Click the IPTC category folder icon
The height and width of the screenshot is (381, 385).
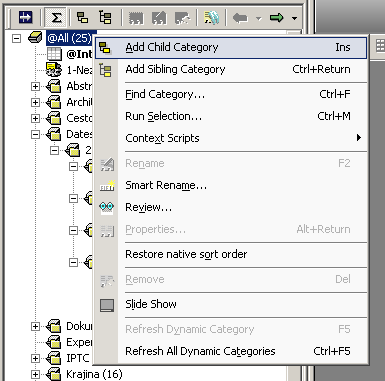(x=54, y=358)
